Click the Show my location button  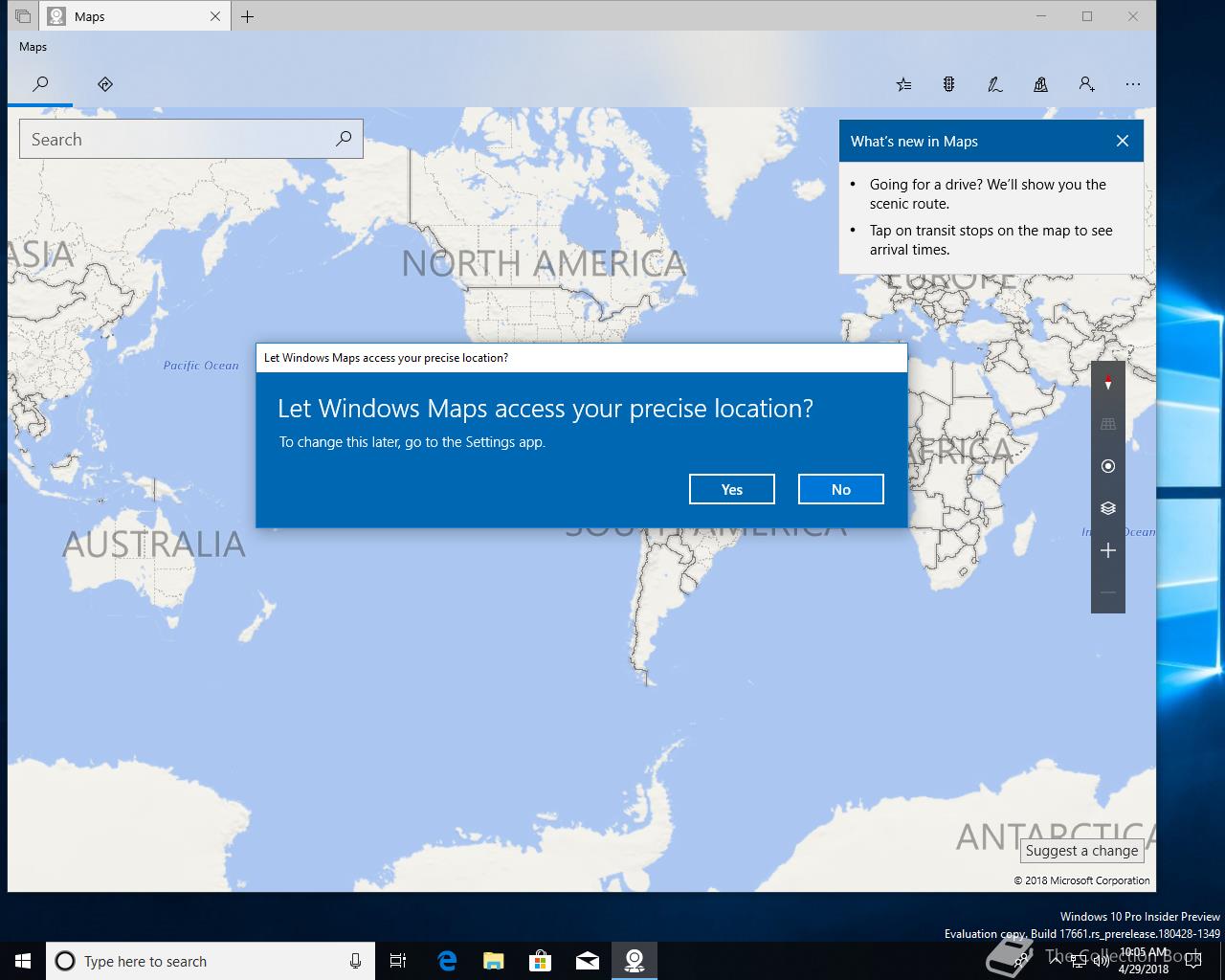pyautogui.click(x=1108, y=466)
